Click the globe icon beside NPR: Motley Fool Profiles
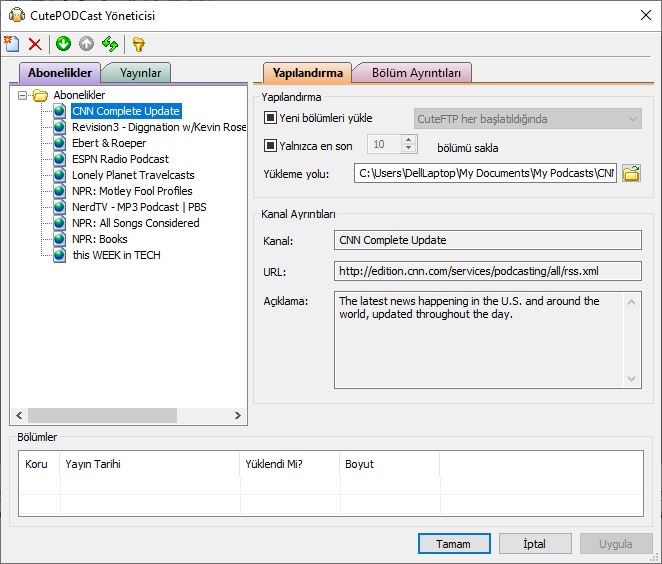Screen dimensions: 662x564 pos(60,191)
